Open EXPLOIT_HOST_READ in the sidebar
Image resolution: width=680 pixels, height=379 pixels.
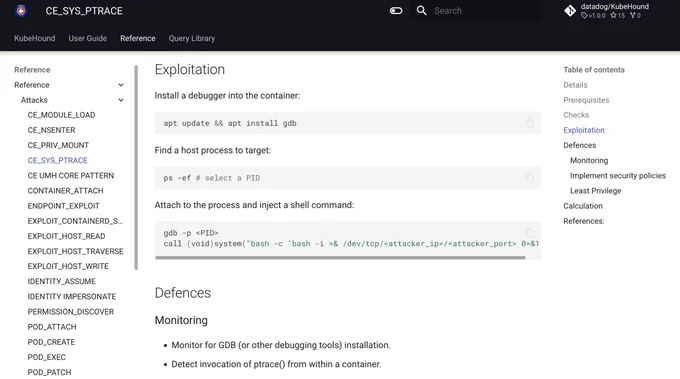click(66, 236)
